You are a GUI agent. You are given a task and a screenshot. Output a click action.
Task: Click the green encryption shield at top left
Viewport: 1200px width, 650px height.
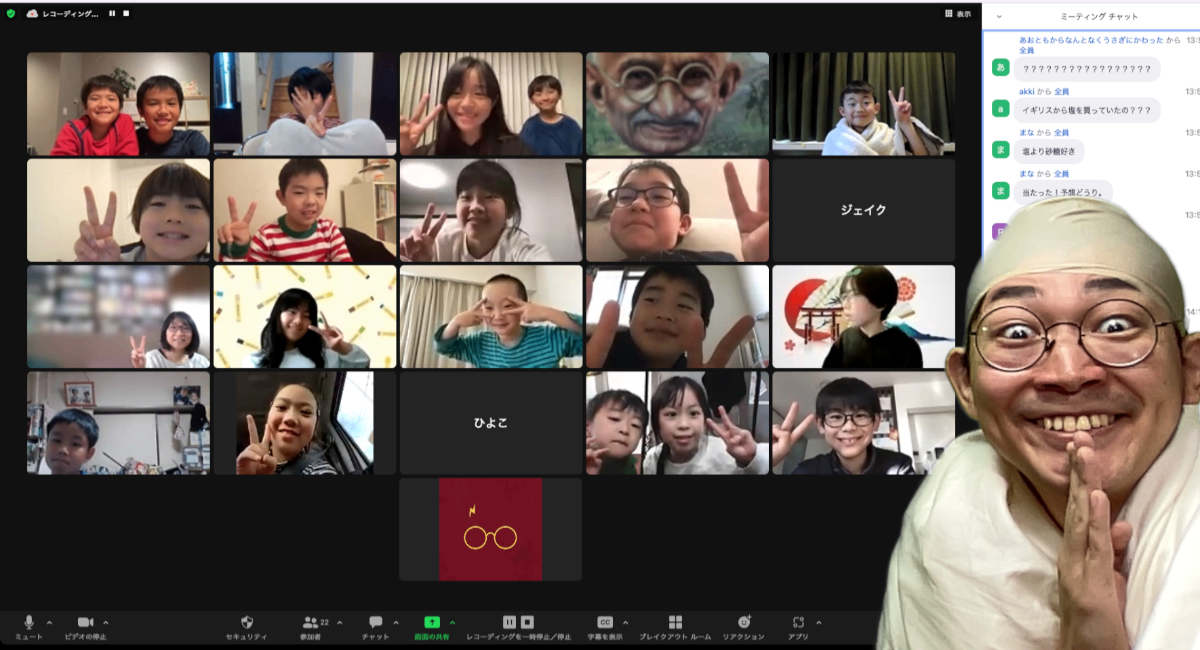coord(11,14)
